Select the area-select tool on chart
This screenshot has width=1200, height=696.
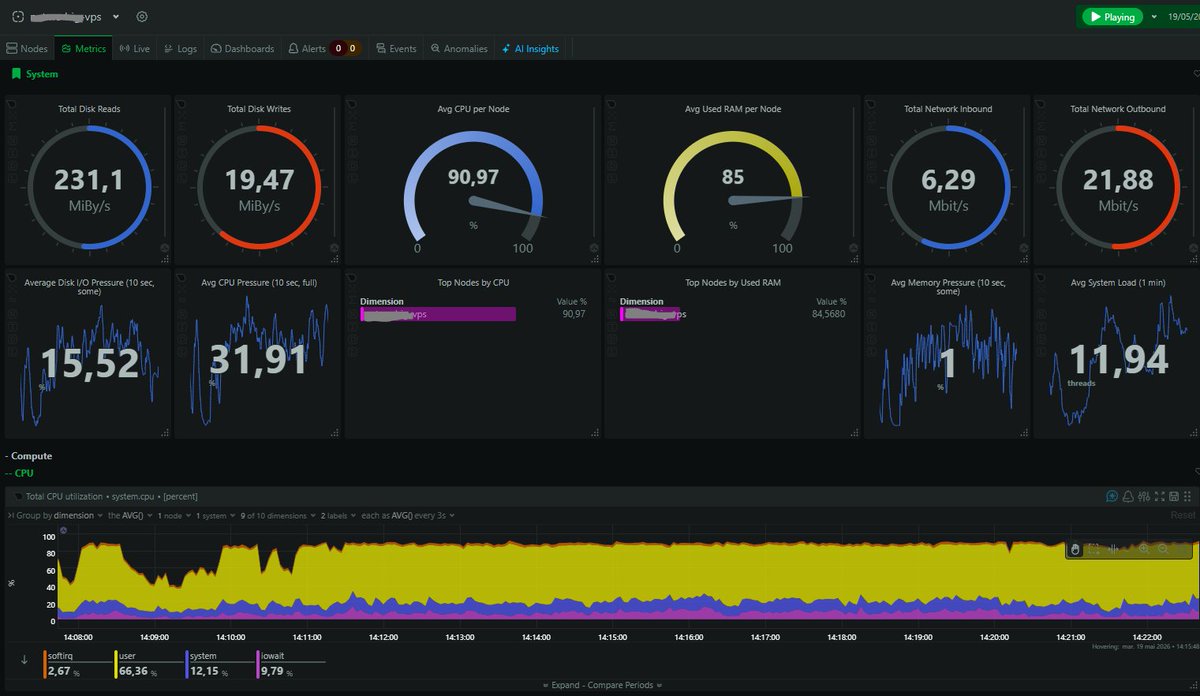click(x=1094, y=549)
